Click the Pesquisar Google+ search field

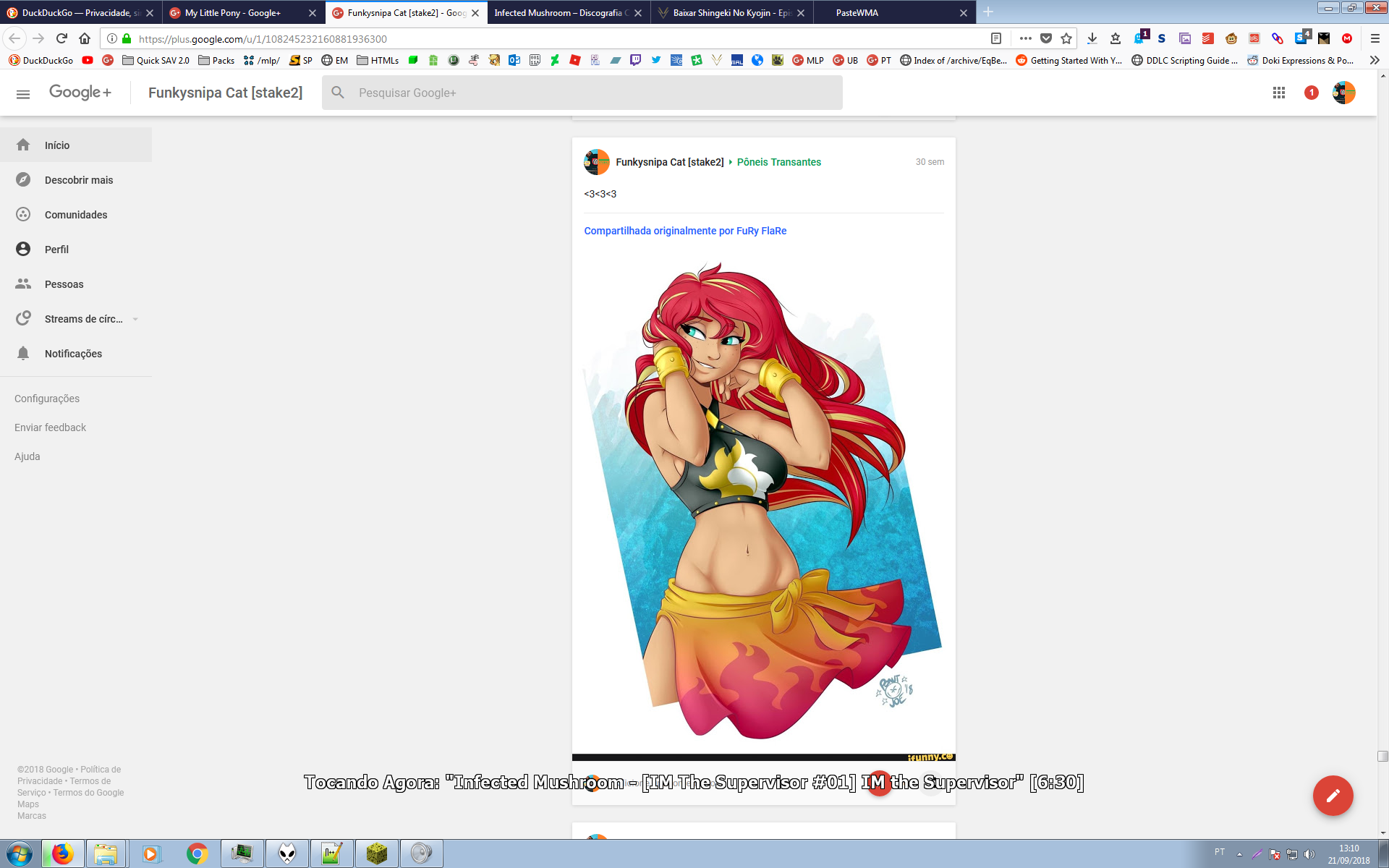point(593,93)
